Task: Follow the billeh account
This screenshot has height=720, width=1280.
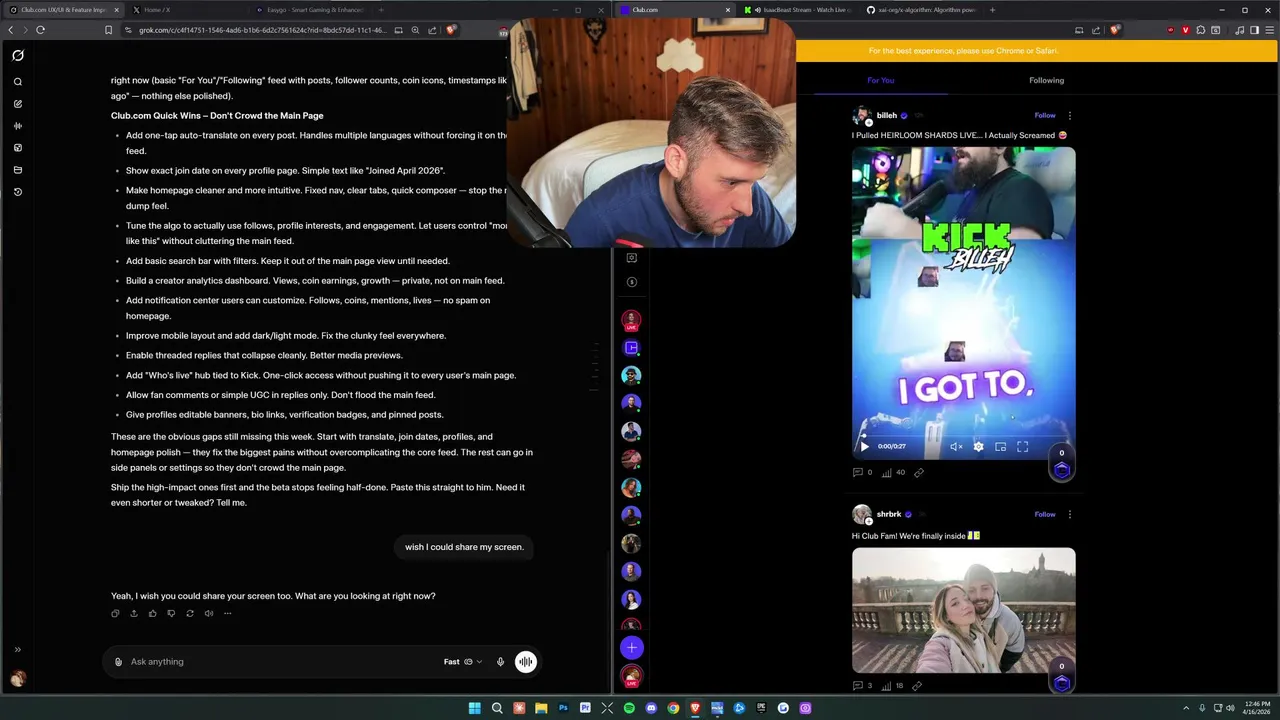Action: click(x=1045, y=115)
